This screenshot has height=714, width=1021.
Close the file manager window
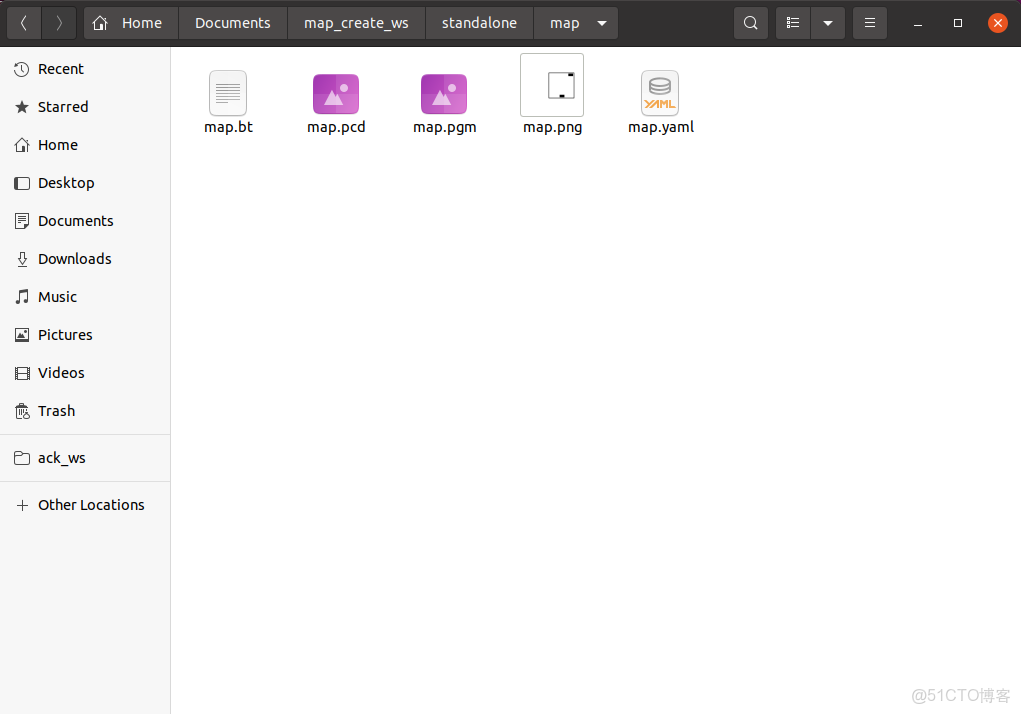click(x=998, y=23)
